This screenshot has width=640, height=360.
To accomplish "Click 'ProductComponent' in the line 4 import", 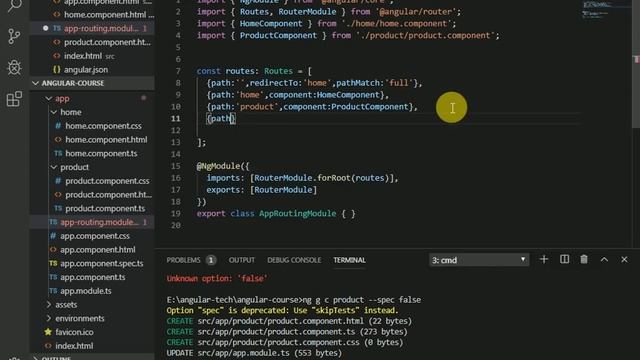I will (x=278, y=36).
